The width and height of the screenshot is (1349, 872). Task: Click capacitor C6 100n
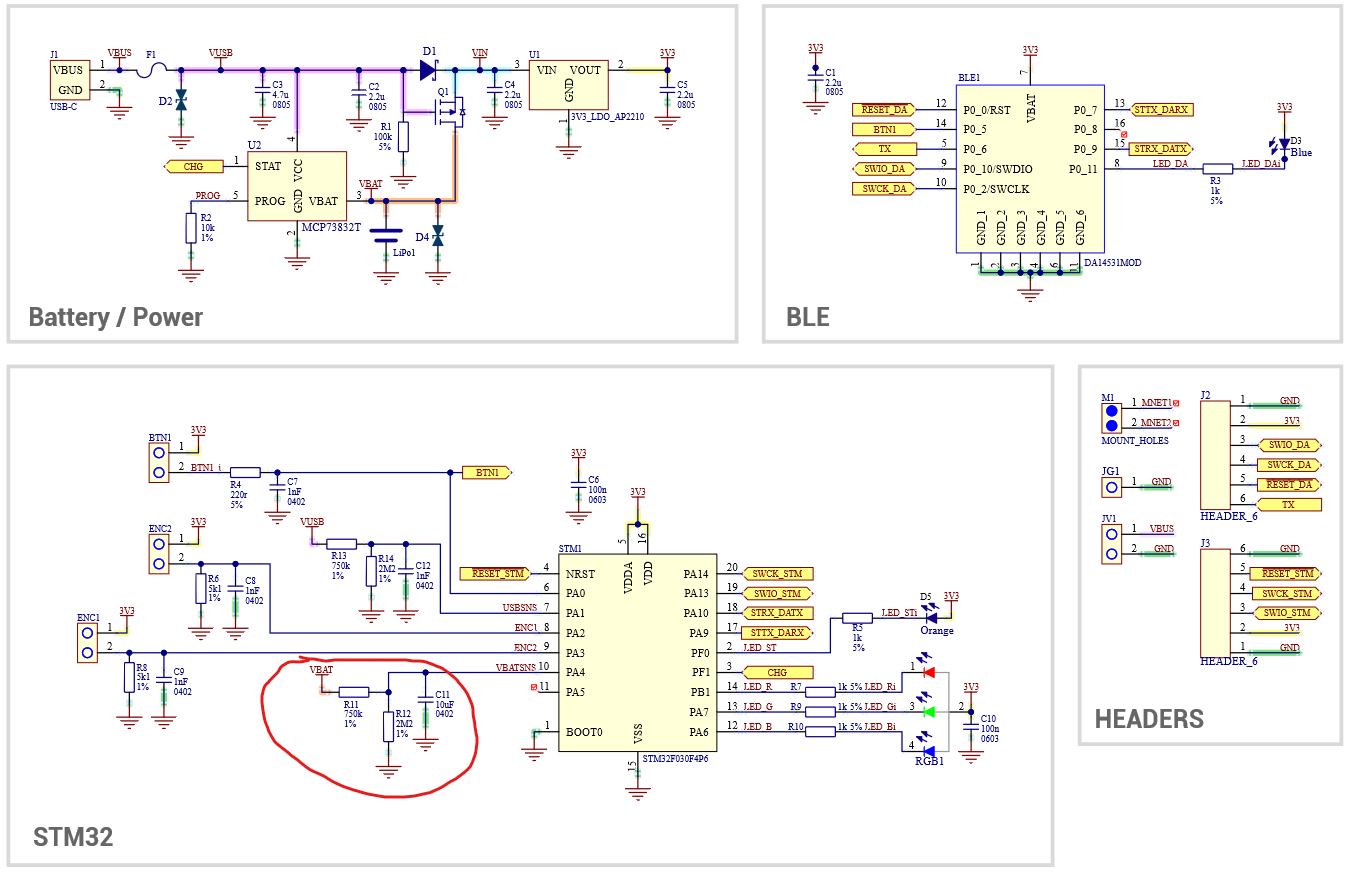pos(578,486)
